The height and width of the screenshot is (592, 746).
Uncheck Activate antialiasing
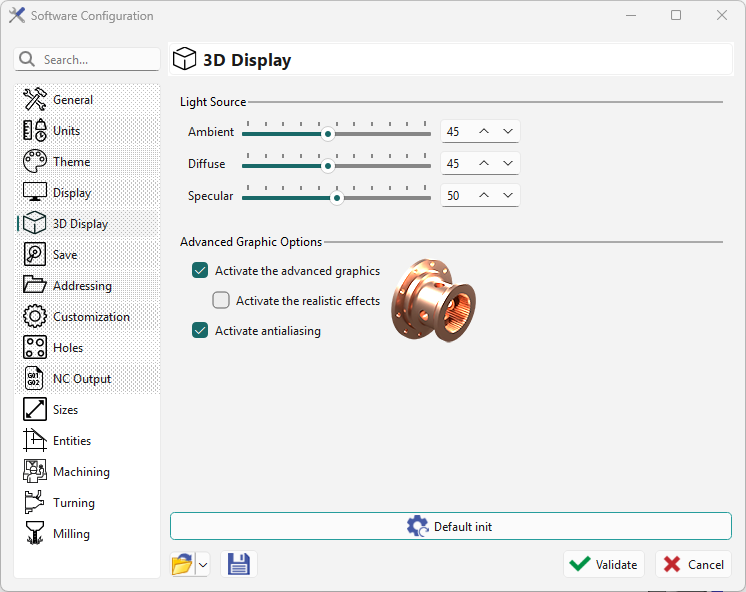click(x=200, y=331)
